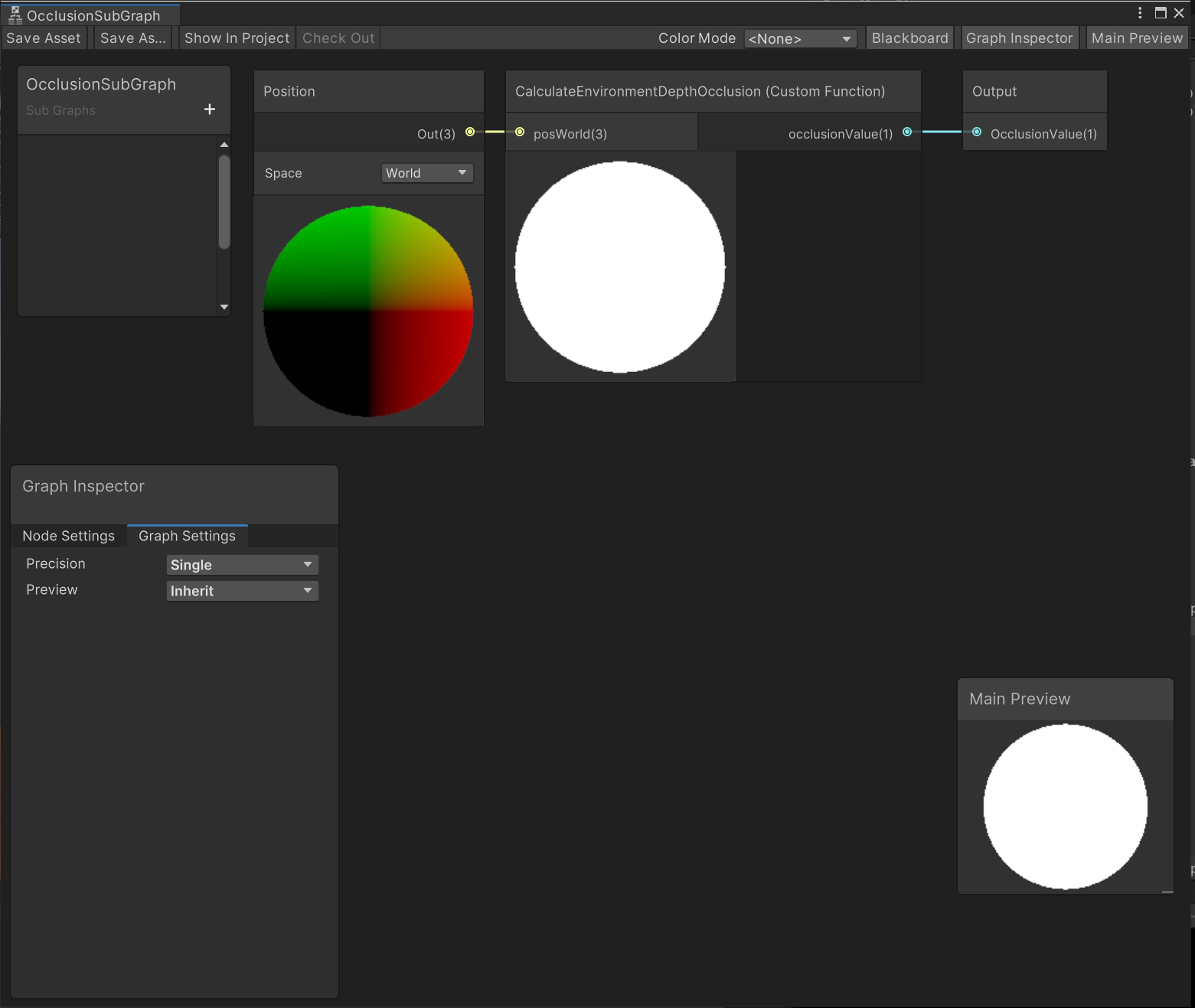Open the kebab menu in the top right corner
Viewport: 1195px width, 1008px height.
[x=1141, y=12]
